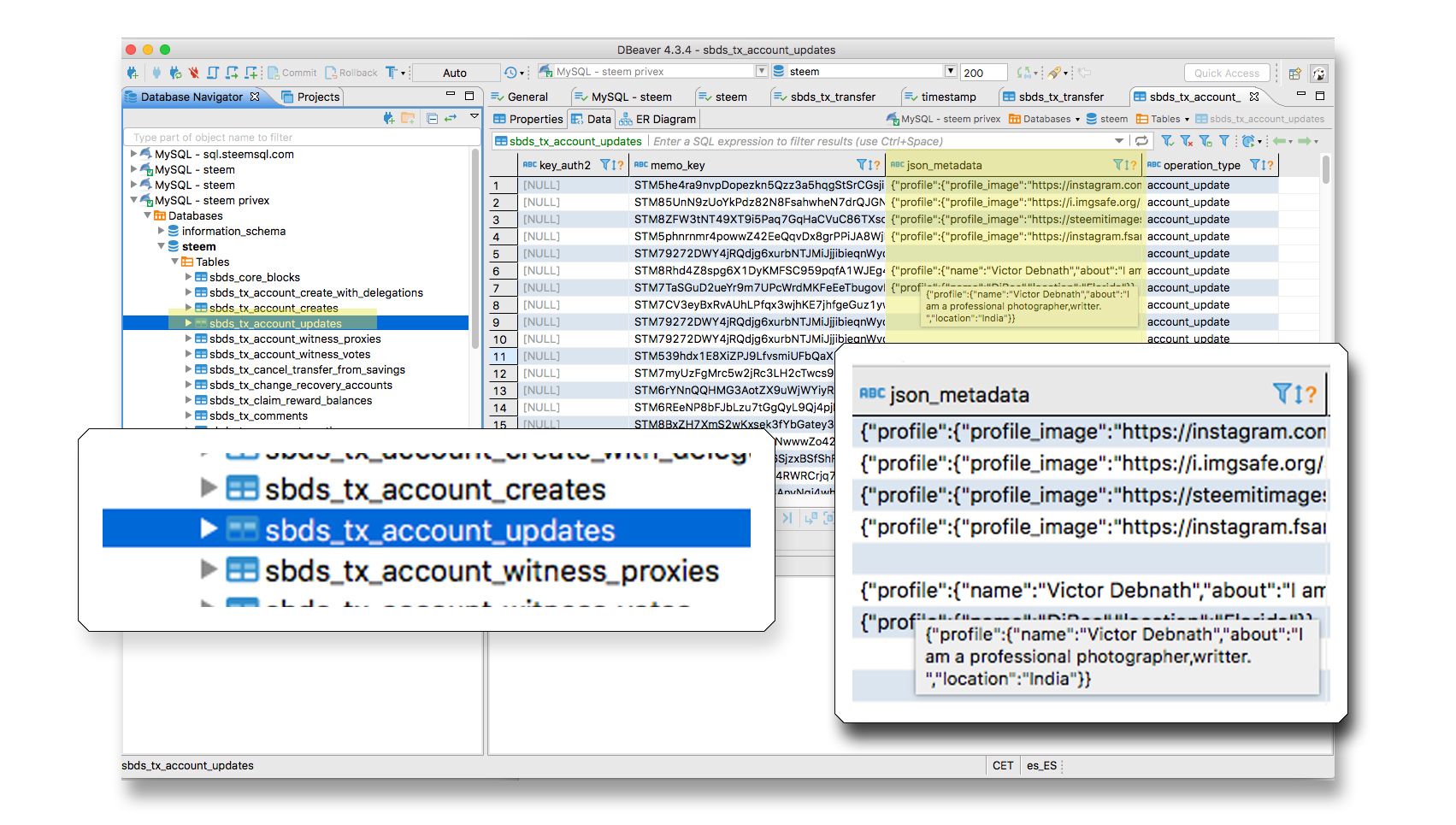Expand 'MySQL - sql.steemsql.com' connection node
The image size is (1456, 825).
pyautogui.click(x=133, y=154)
